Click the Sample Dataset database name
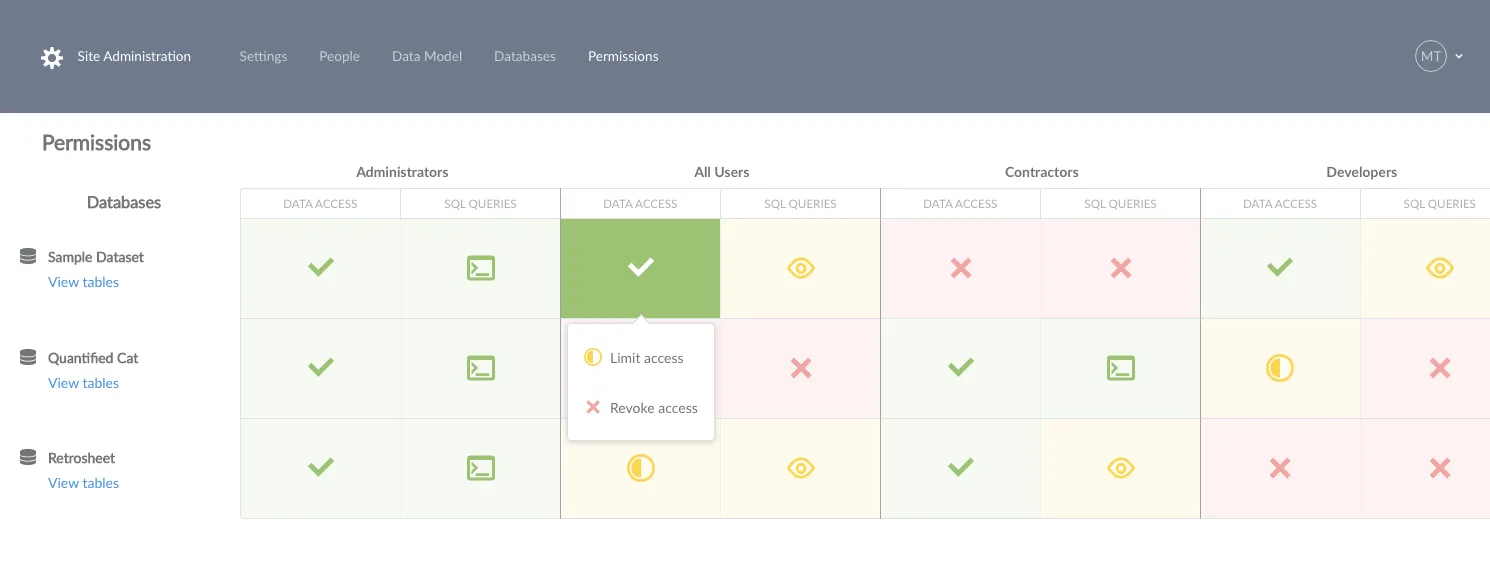Viewport: 1490px width, 565px height. tap(96, 257)
